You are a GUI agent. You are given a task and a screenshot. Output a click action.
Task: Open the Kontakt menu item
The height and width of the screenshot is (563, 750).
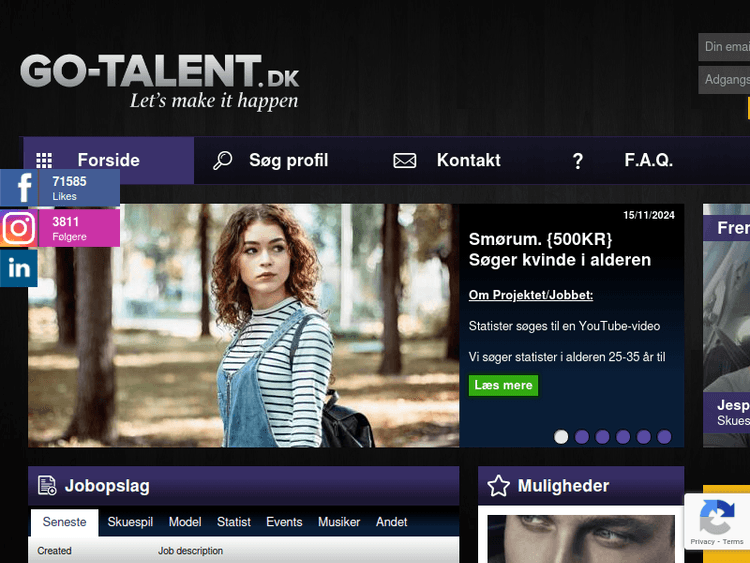pos(468,160)
